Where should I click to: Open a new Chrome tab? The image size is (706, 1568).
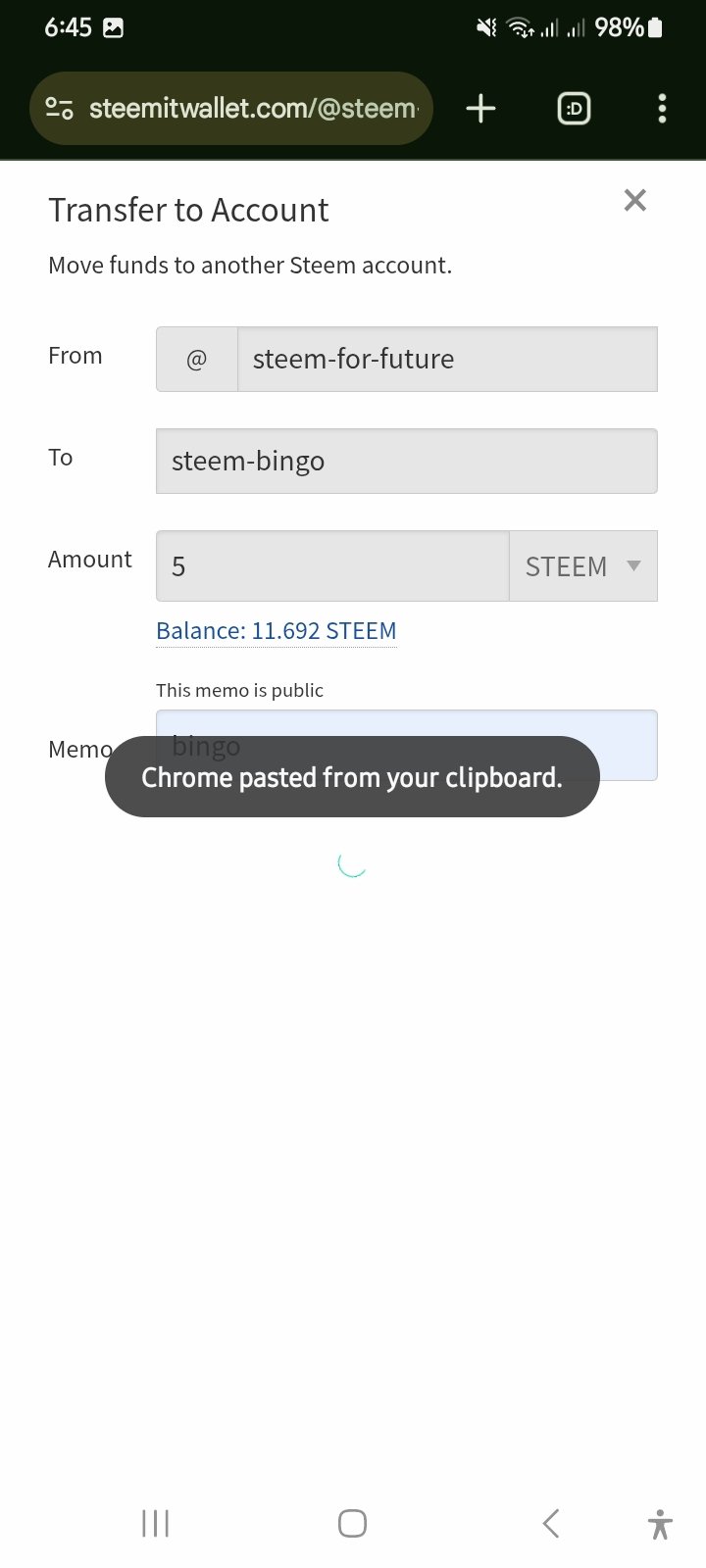pos(480,109)
